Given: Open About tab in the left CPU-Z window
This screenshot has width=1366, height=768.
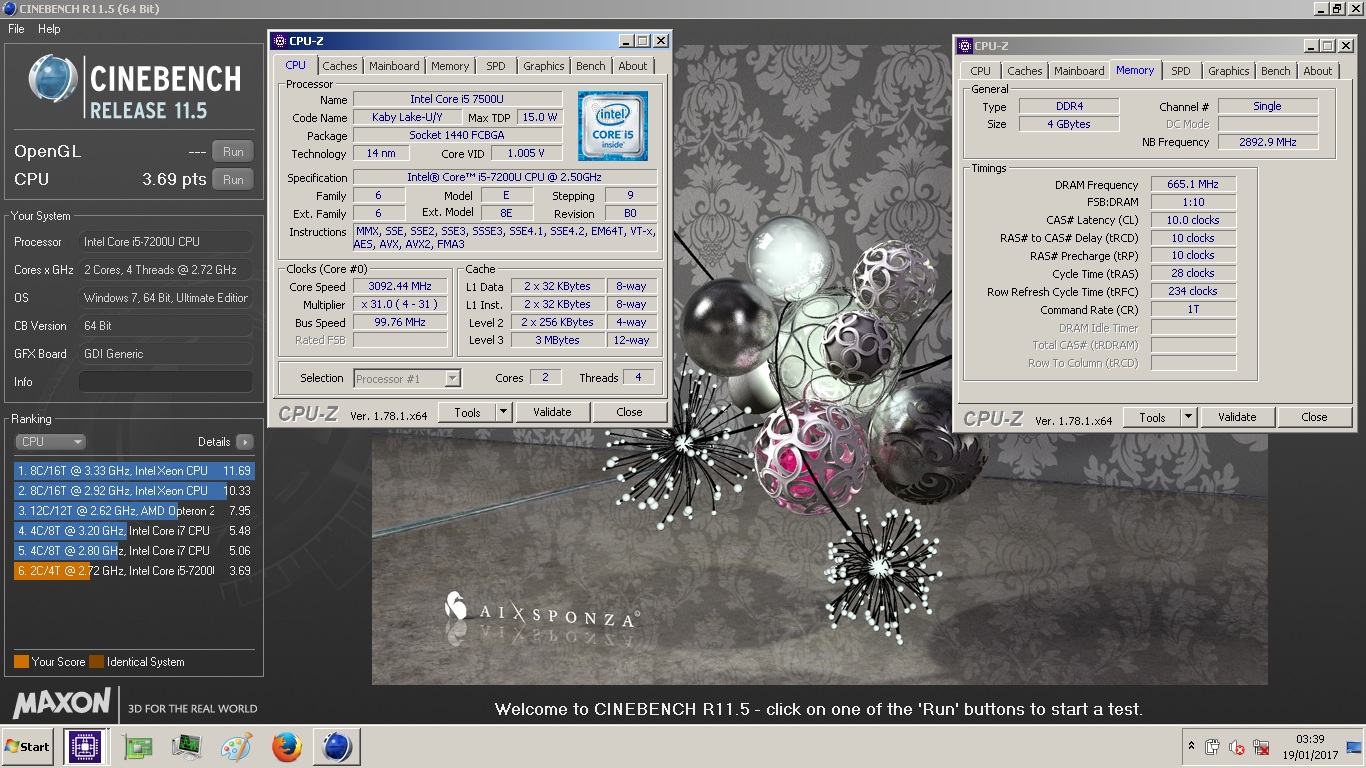Looking at the screenshot, I should [x=633, y=66].
